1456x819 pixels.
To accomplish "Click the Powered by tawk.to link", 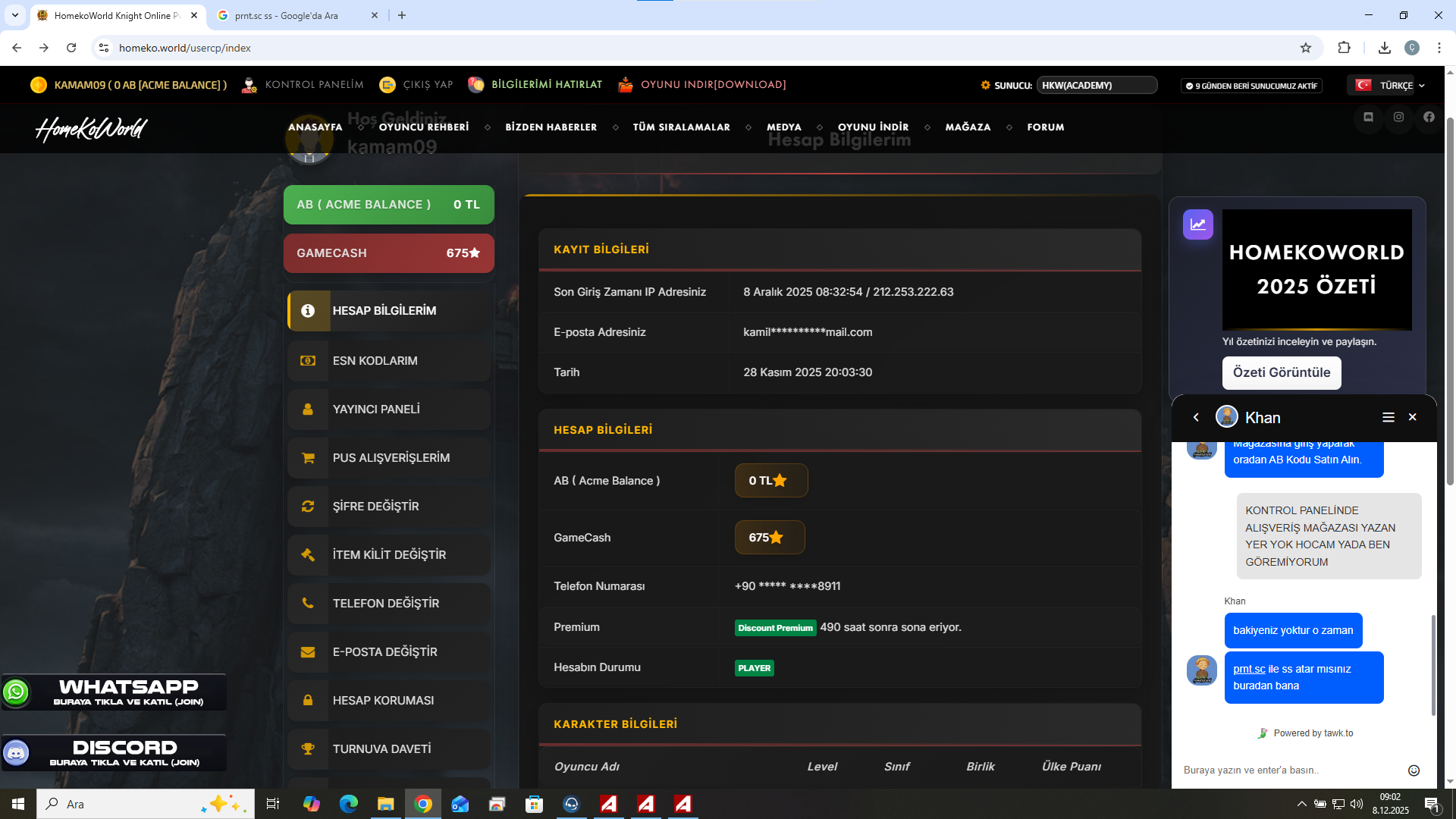I will click(x=1306, y=733).
